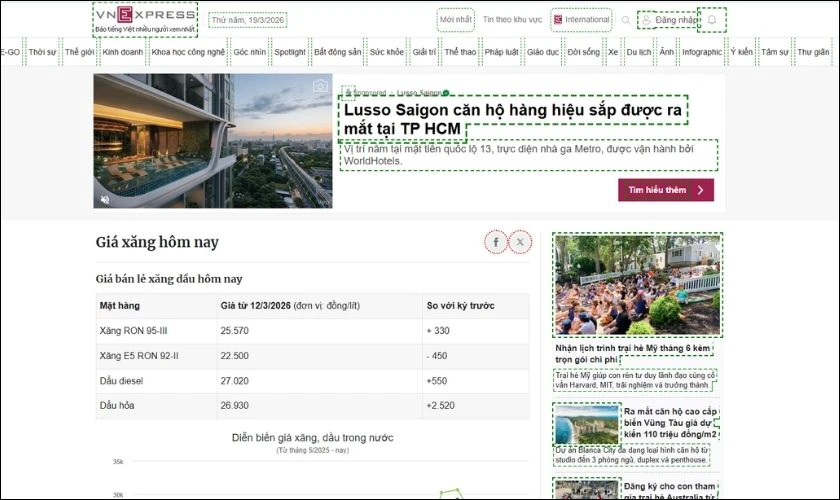
Task: Open search with the magnifier icon
Action: tap(626, 20)
